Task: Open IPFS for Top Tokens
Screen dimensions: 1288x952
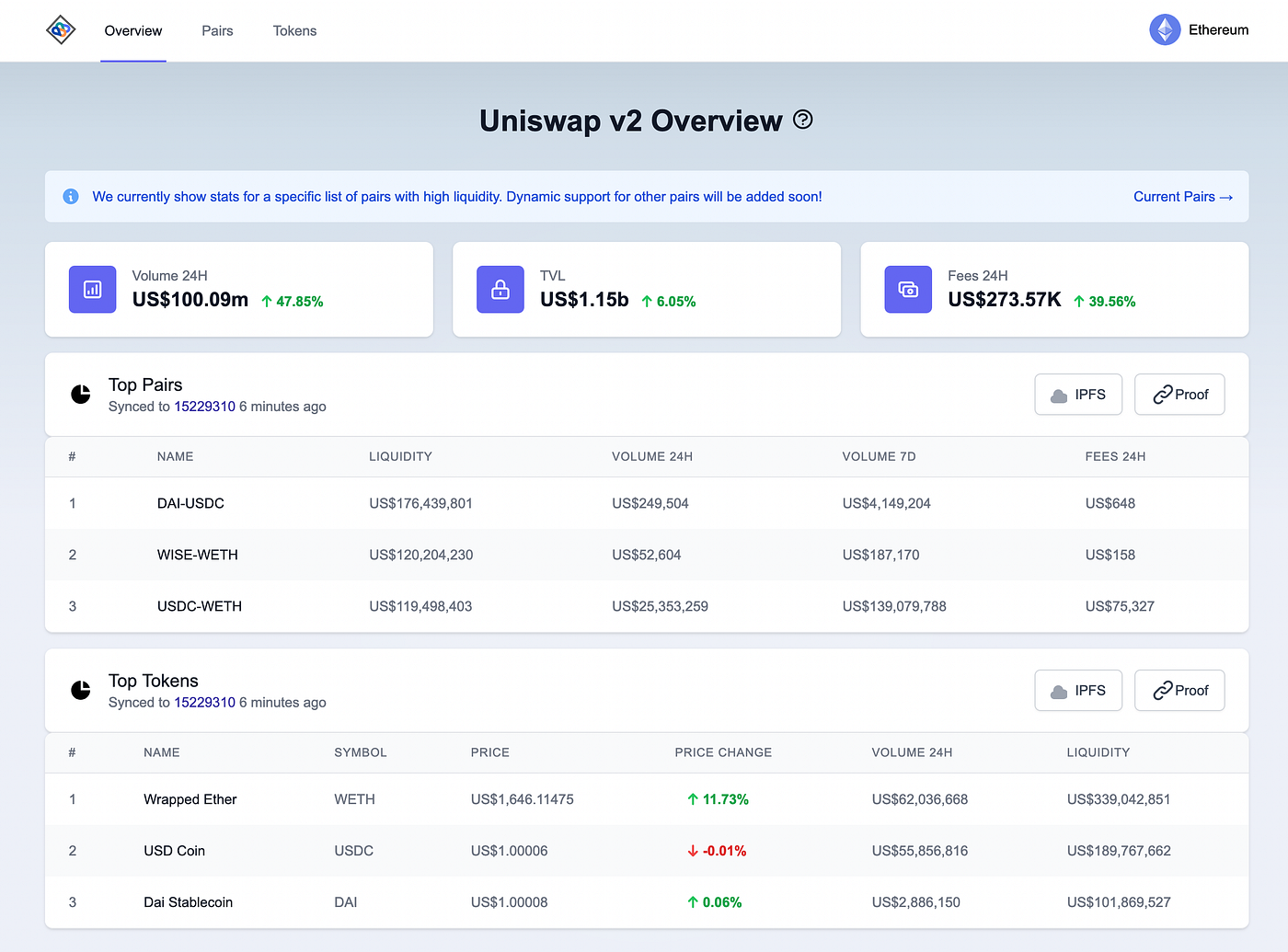Action: 1078,691
